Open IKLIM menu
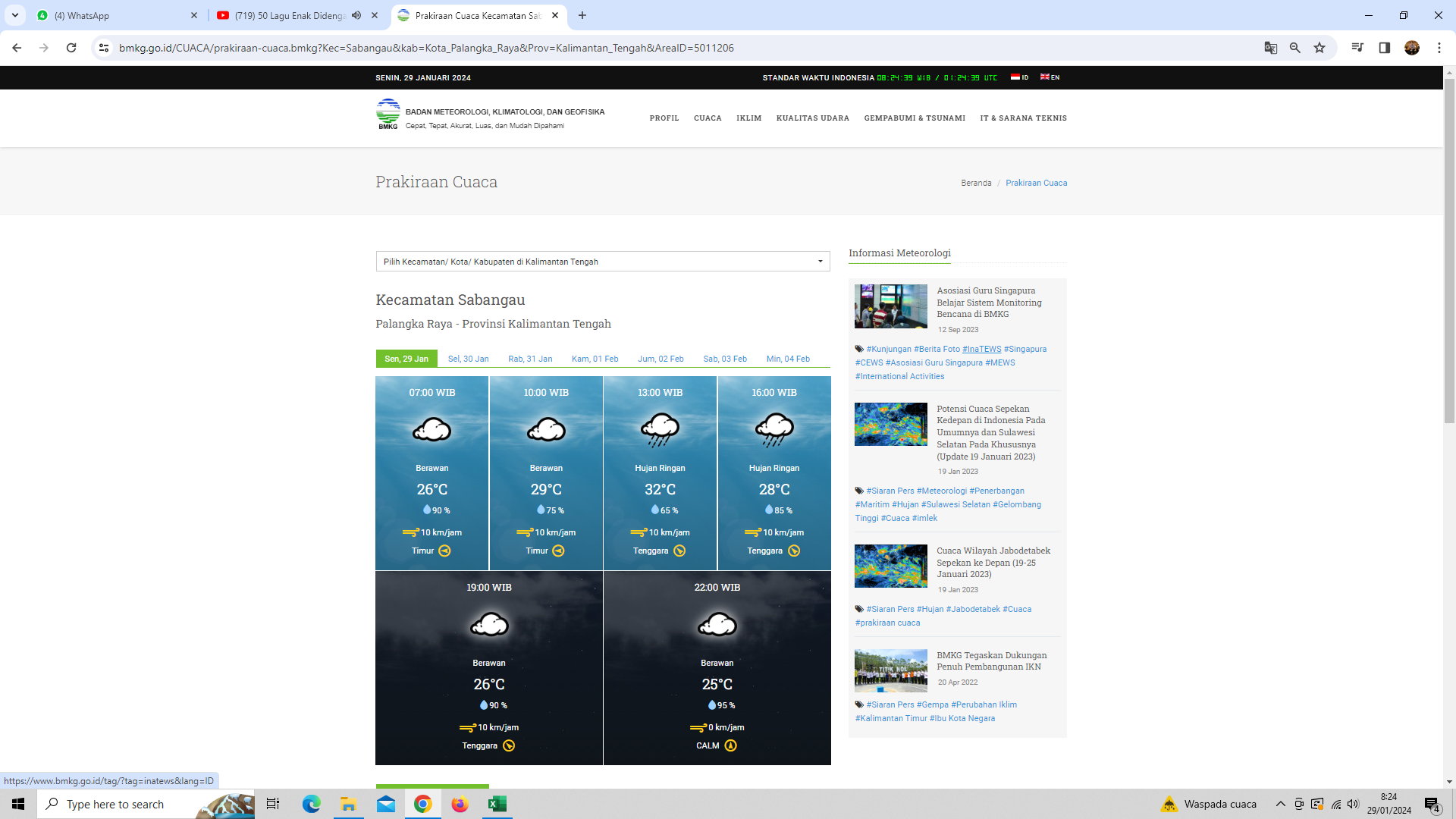Viewport: 1456px width, 819px height. tap(748, 118)
